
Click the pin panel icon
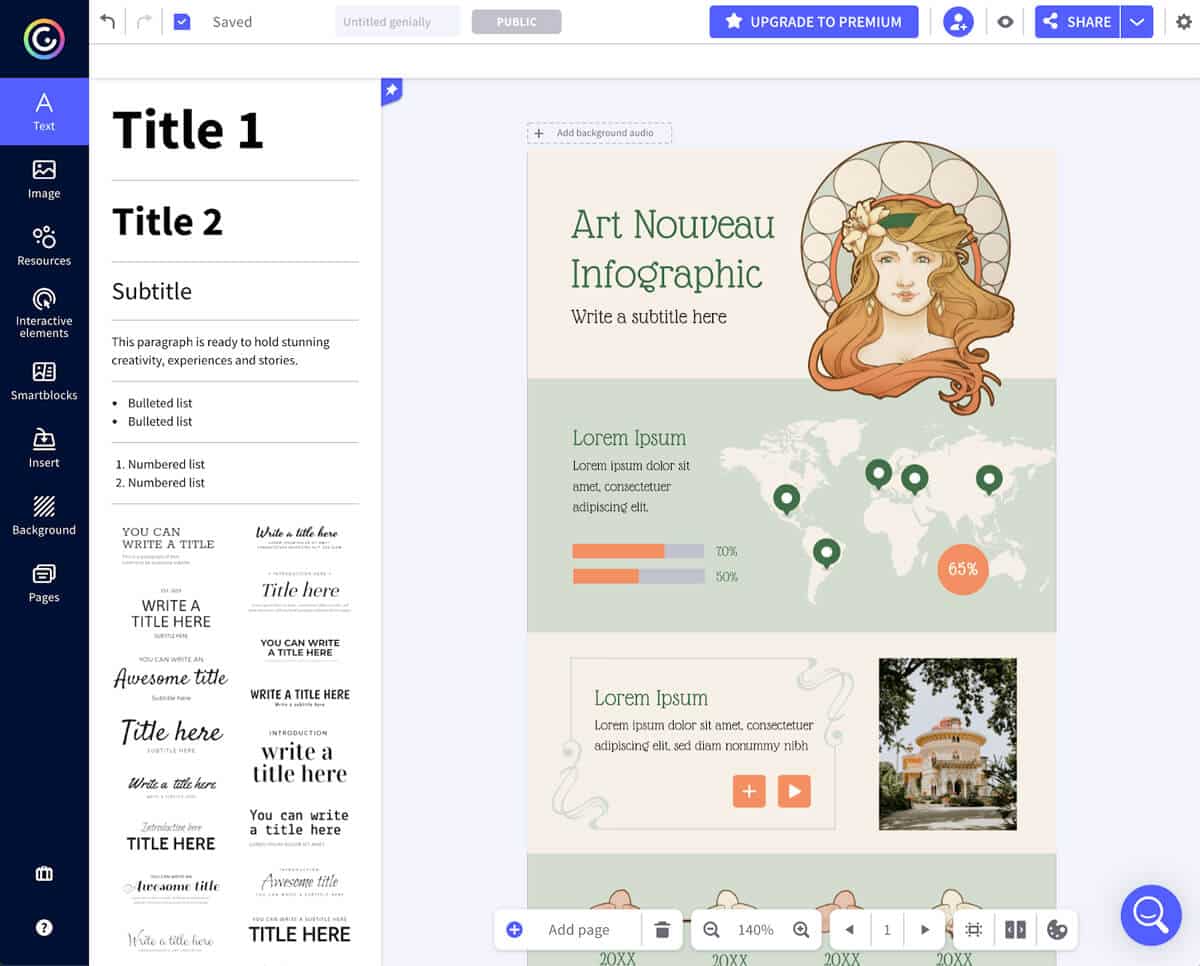coord(391,90)
